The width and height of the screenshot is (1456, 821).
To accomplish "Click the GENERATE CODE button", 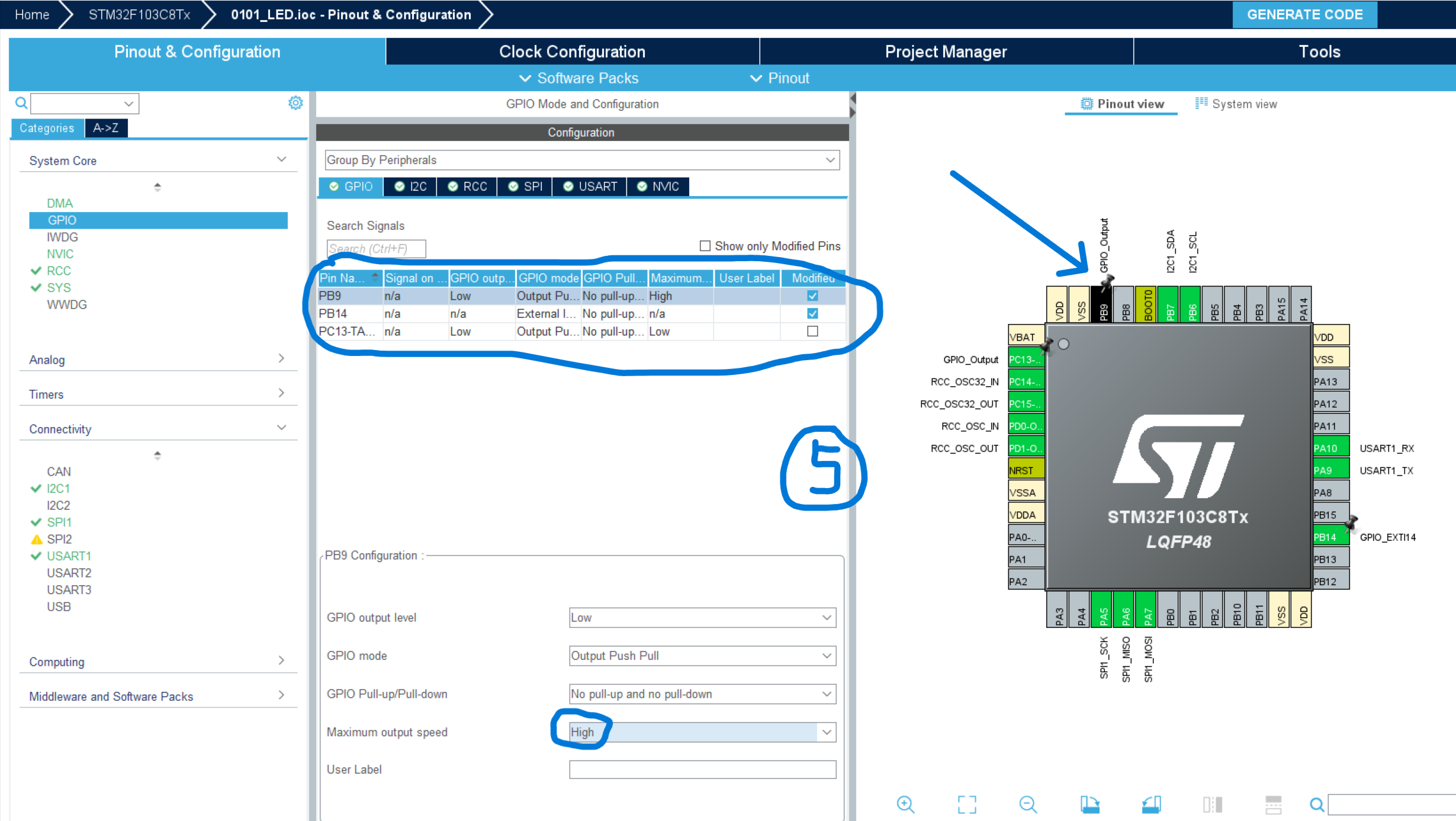I will click(1304, 14).
